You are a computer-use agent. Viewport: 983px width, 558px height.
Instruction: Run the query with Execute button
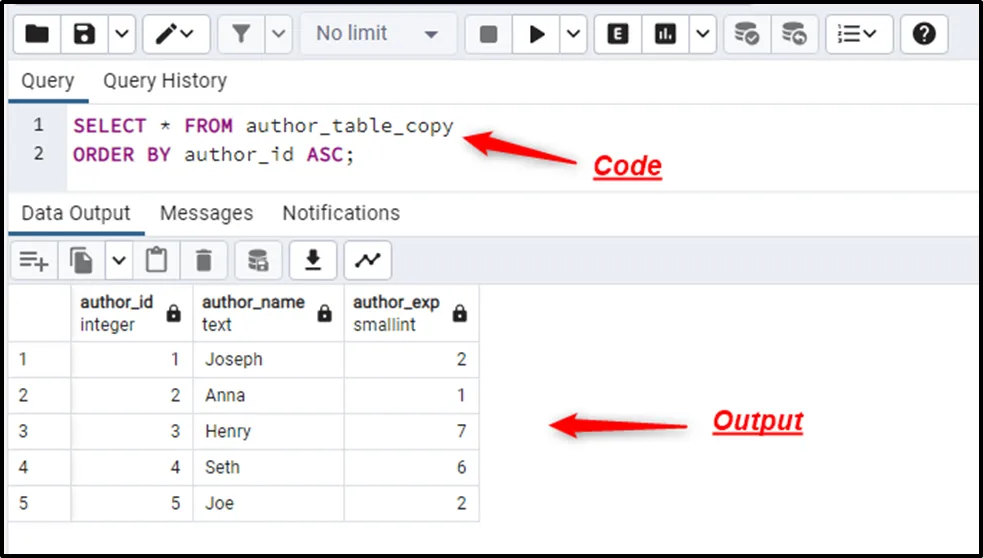pyautogui.click(x=537, y=34)
